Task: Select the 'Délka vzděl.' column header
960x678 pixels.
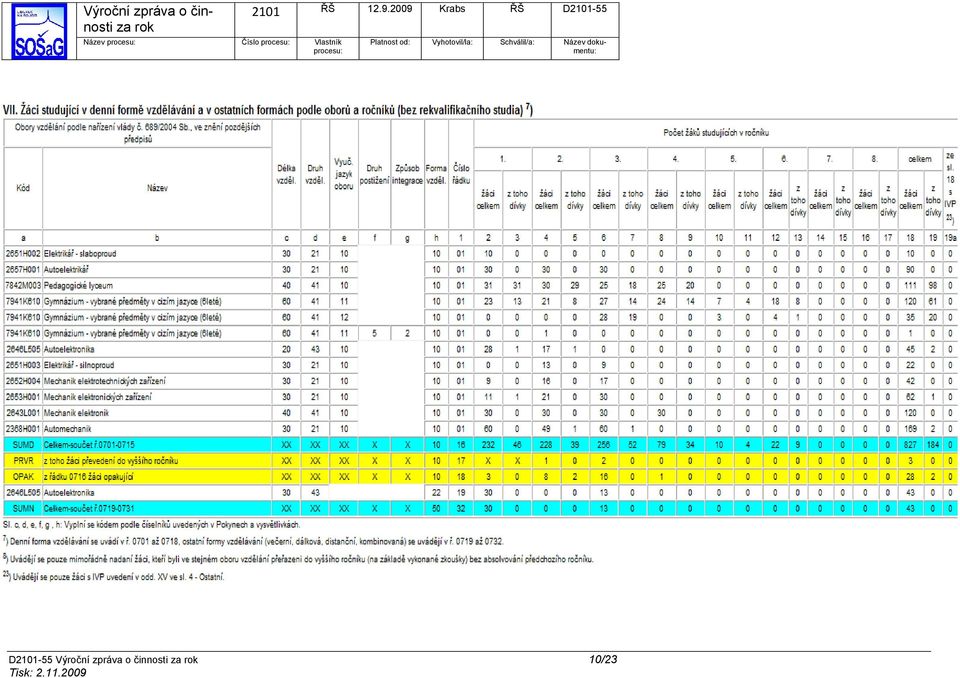Action: click(x=286, y=174)
